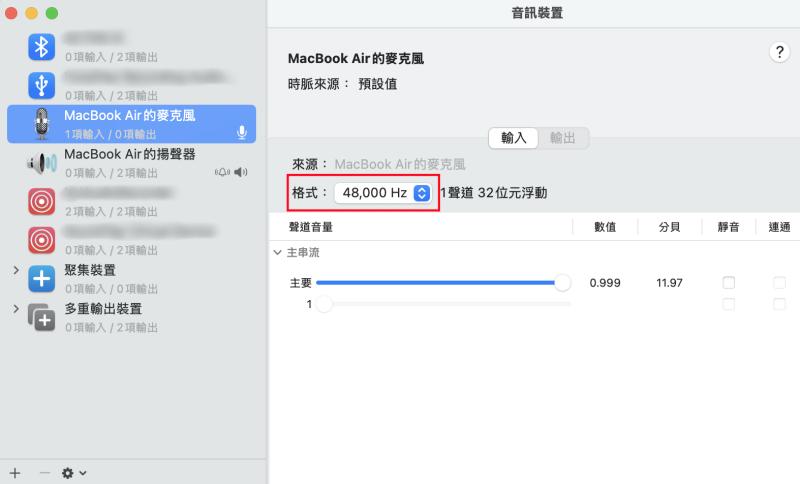Click the default input microphone indicator icon
The image size is (800, 484).
(x=242, y=133)
